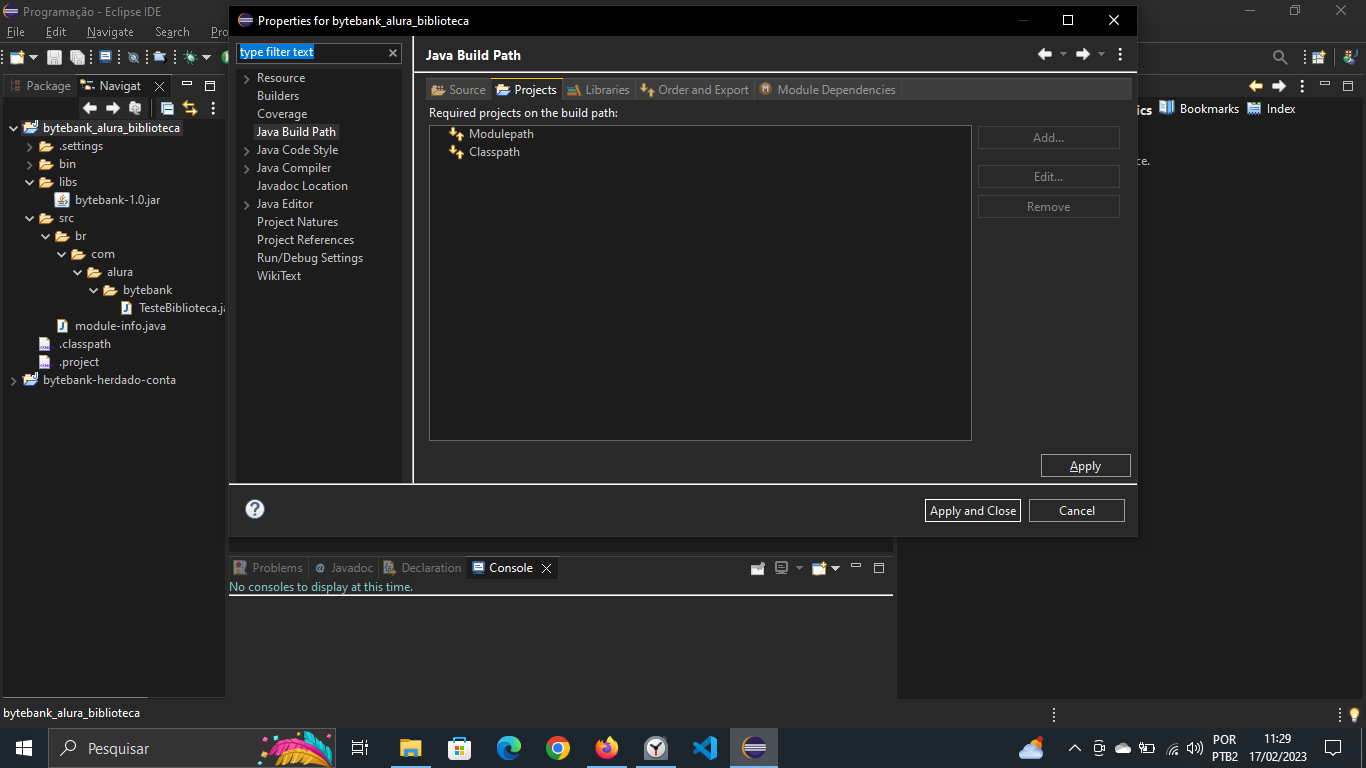Click the dialog Back history arrow icon

(1045, 54)
